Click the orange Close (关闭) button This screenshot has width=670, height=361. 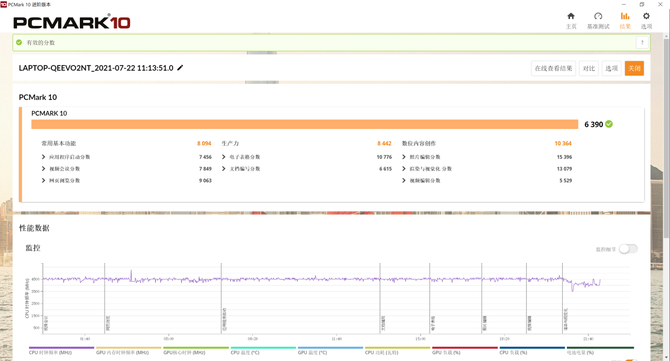(x=634, y=68)
